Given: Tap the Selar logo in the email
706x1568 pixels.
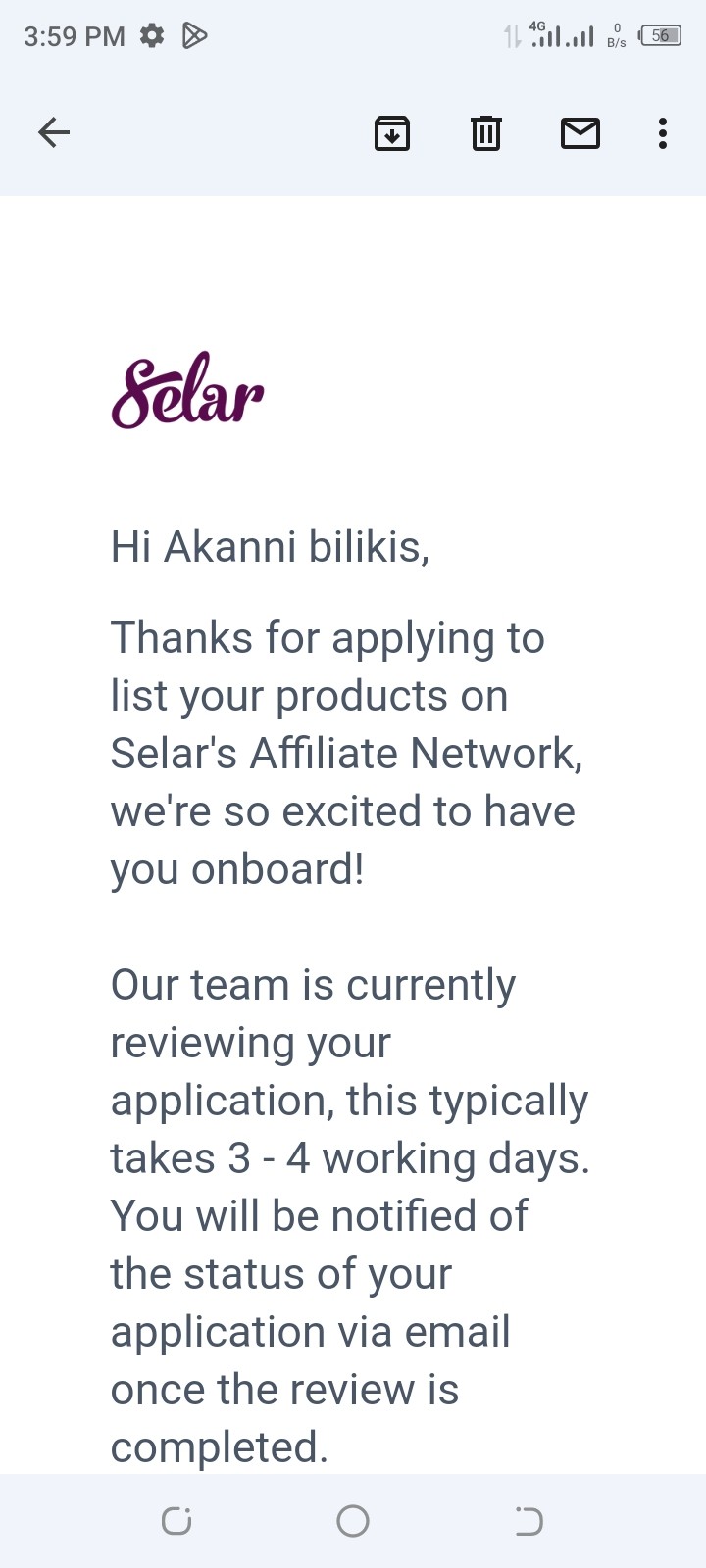Looking at the screenshot, I should pos(187,392).
